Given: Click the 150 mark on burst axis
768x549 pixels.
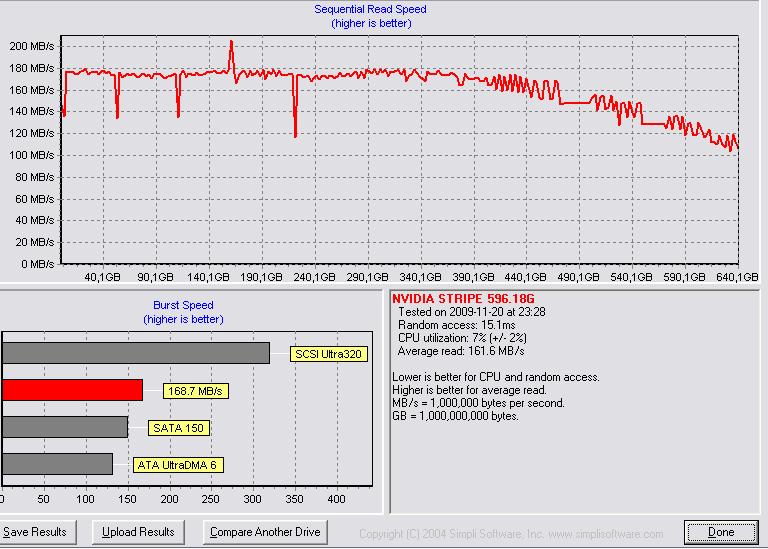Looking at the screenshot, I should [127, 499].
